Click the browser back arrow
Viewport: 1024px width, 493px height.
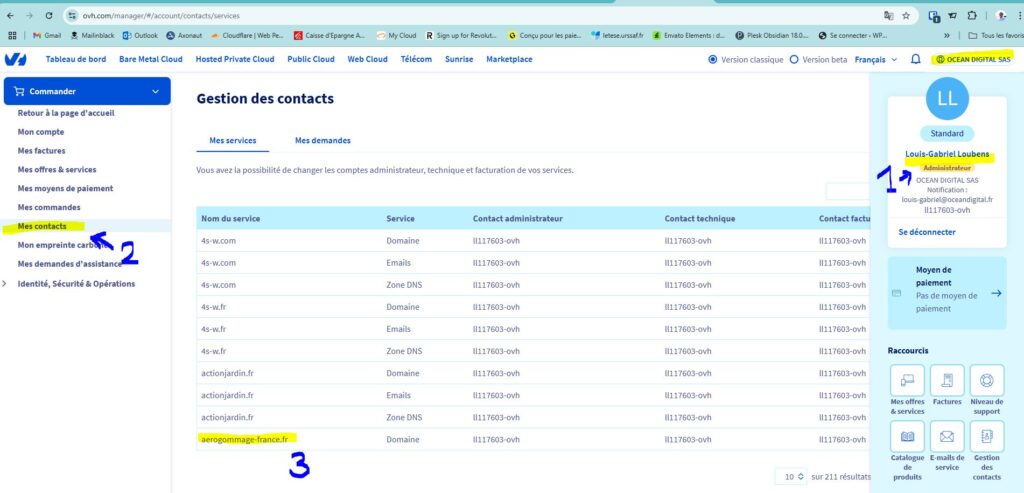point(10,15)
